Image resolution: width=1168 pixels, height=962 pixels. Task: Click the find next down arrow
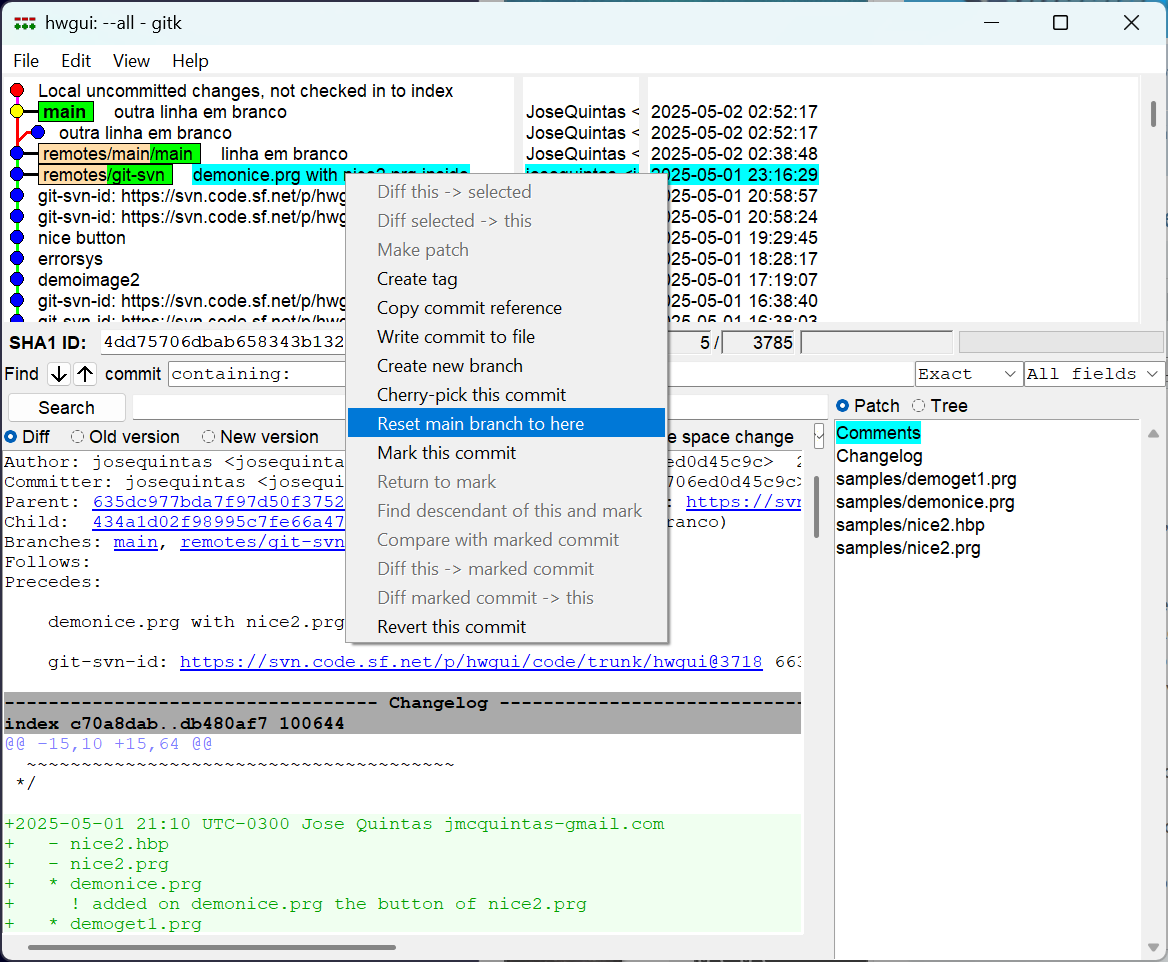tap(59, 374)
